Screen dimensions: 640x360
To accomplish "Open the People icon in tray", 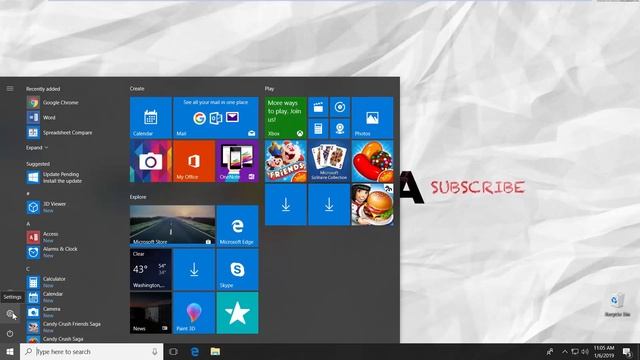I will click(550, 351).
